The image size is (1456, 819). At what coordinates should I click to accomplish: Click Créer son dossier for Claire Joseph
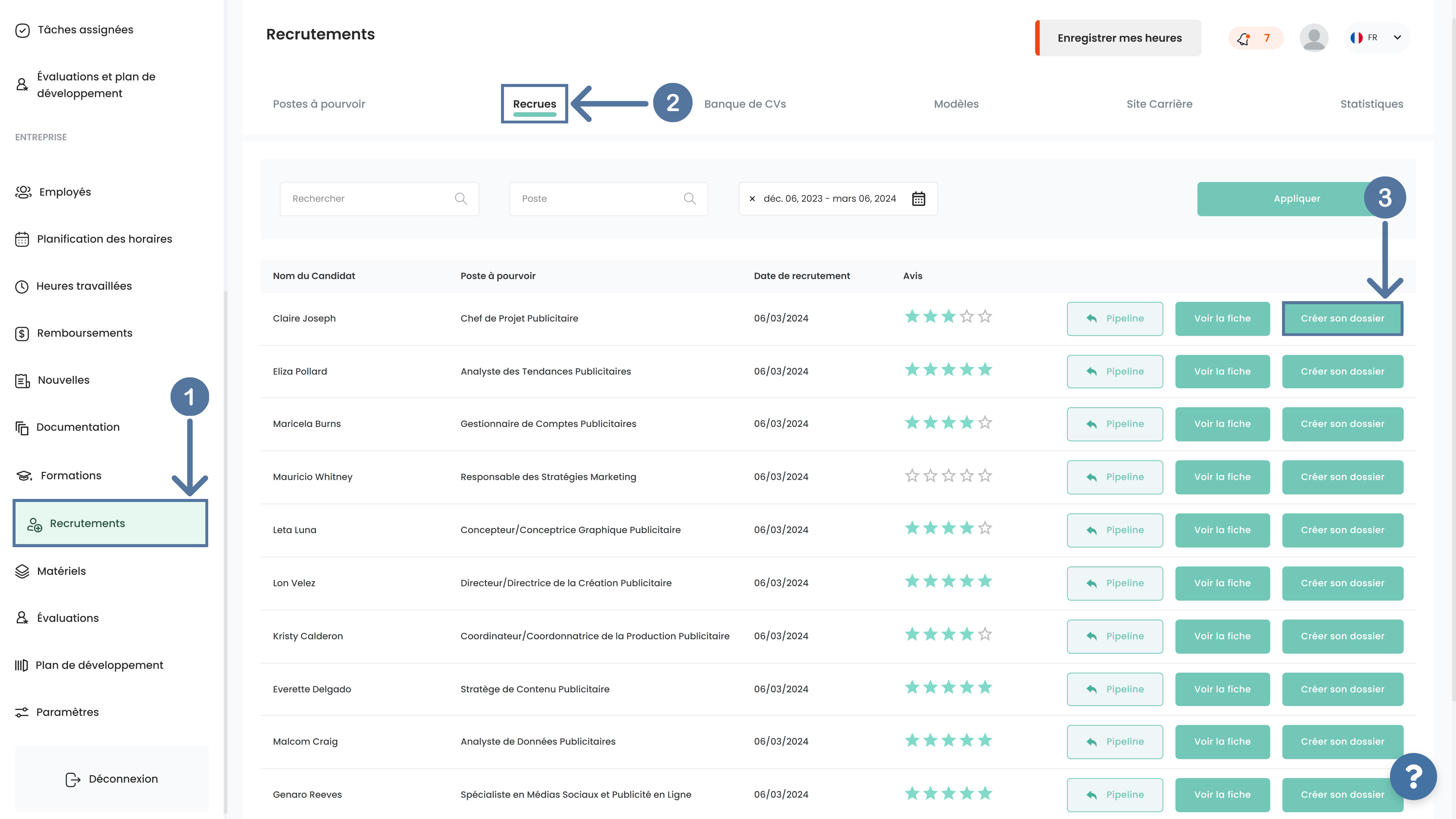[1342, 319]
